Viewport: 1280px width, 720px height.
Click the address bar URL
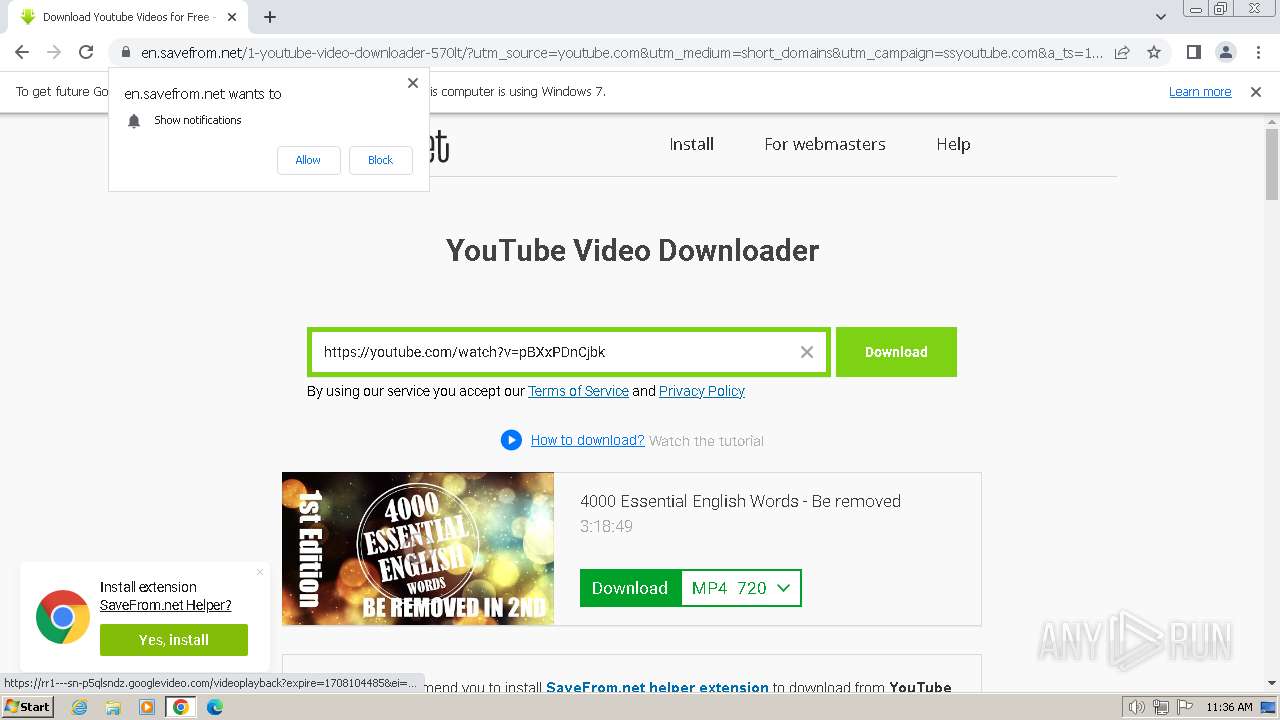pos(621,52)
